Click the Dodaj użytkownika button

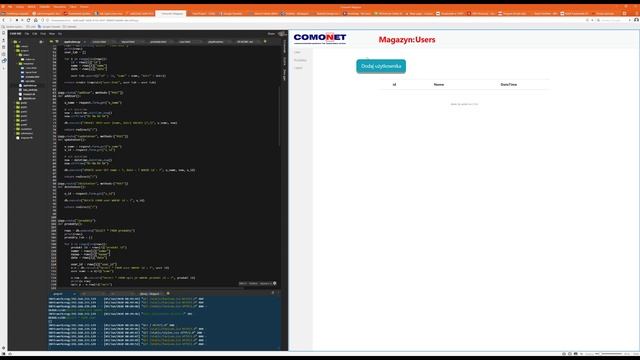(x=381, y=66)
